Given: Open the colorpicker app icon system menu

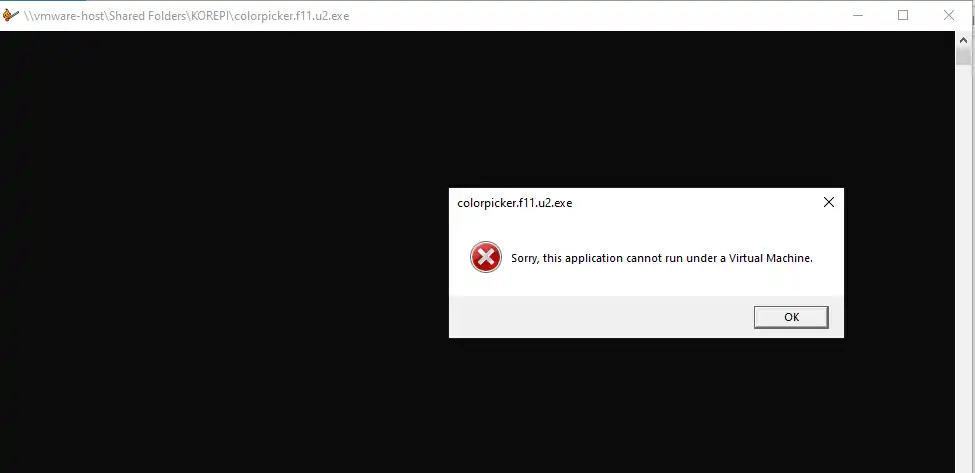Looking at the screenshot, I should 11,15.
